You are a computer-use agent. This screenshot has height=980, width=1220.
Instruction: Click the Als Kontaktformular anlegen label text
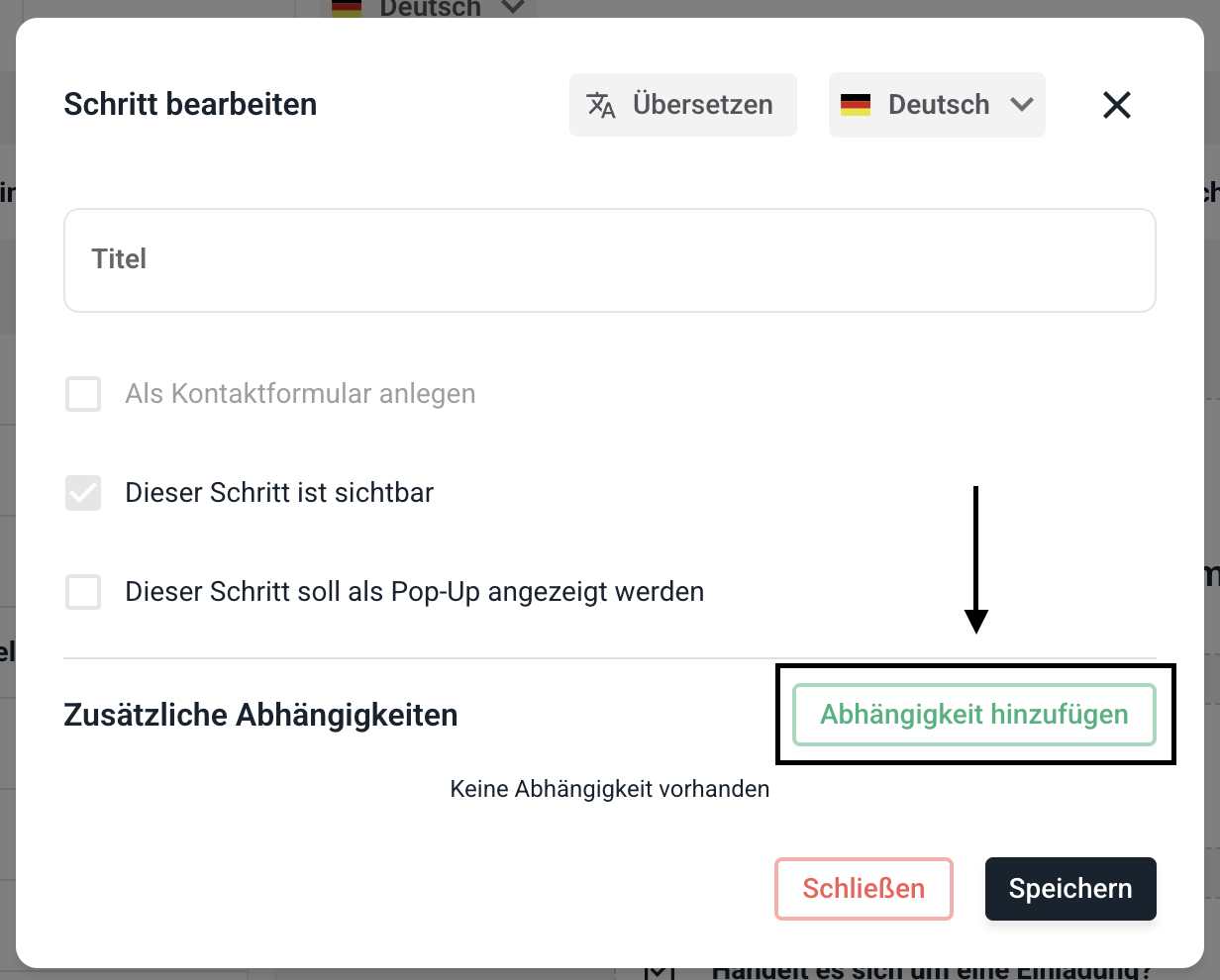click(x=300, y=394)
